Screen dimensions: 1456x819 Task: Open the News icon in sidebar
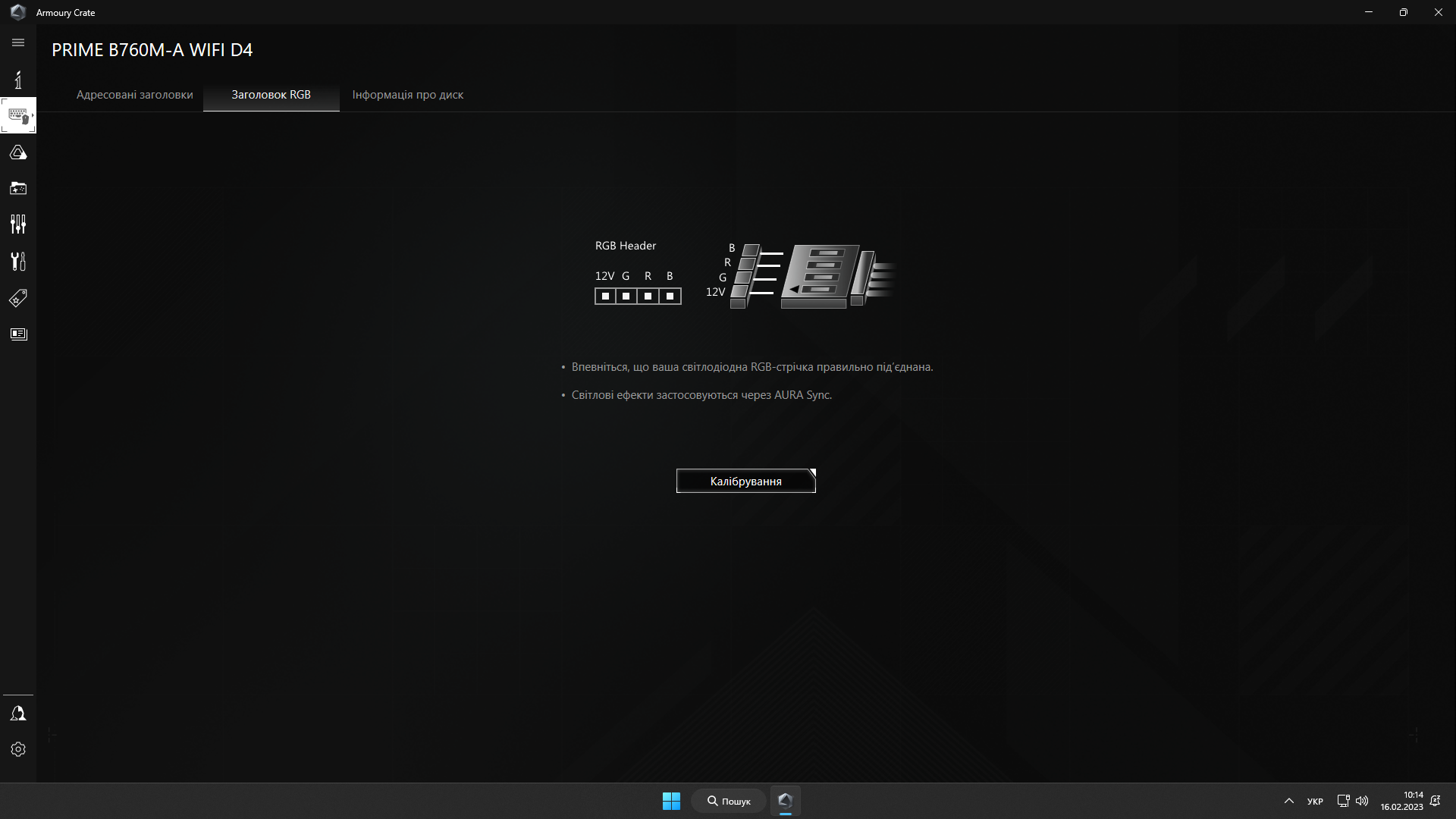coord(18,334)
